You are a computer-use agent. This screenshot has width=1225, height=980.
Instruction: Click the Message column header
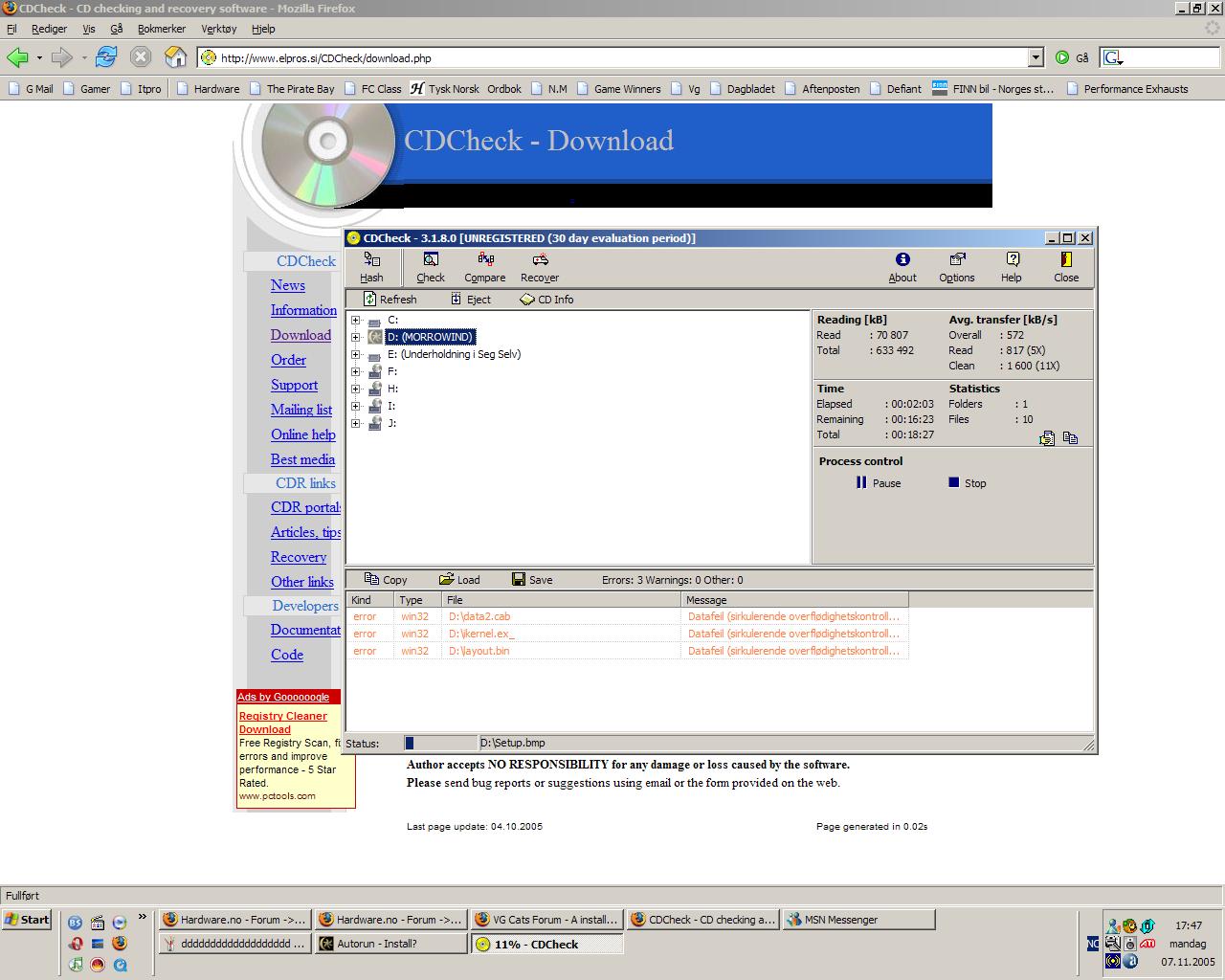coord(794,600)
